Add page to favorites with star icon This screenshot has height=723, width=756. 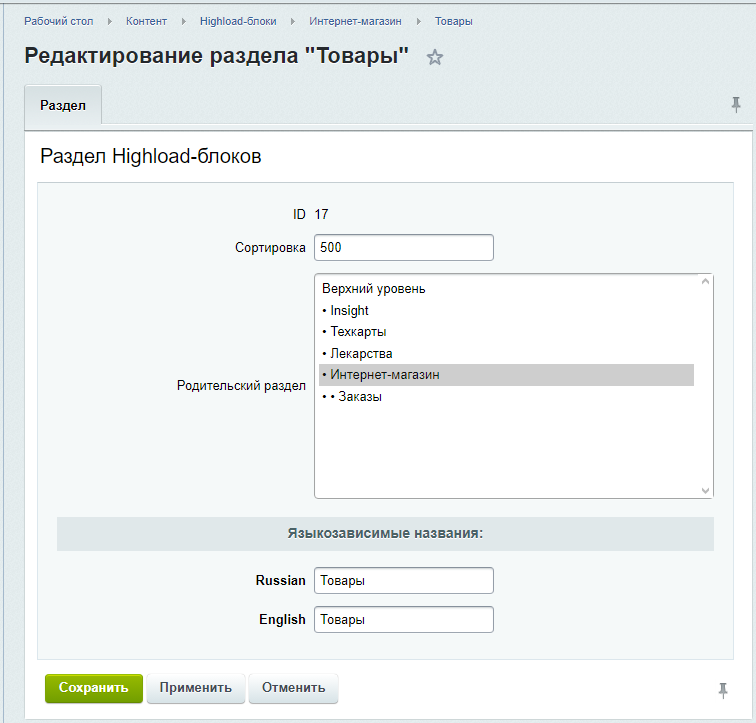[x=434, y=57]
